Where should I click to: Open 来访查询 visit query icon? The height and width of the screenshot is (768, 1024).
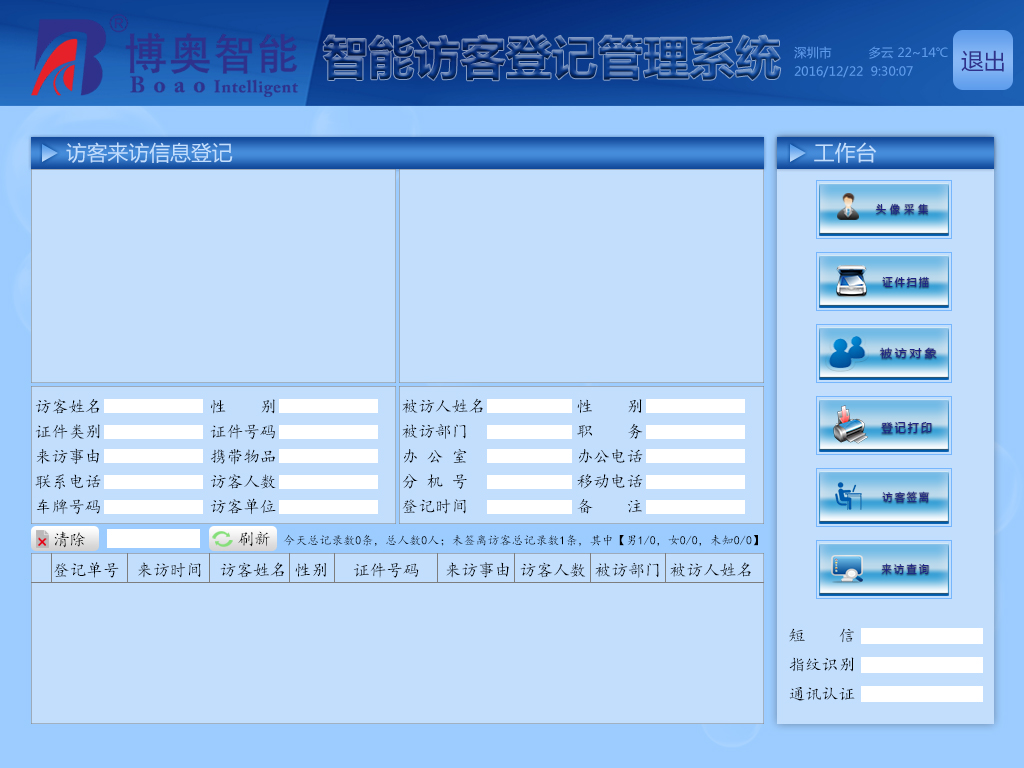883,569
